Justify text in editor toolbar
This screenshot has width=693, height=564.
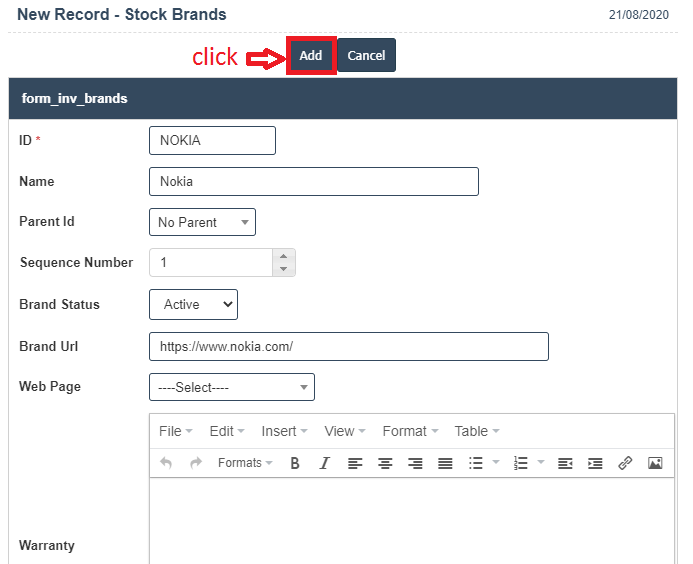(445, 463)
